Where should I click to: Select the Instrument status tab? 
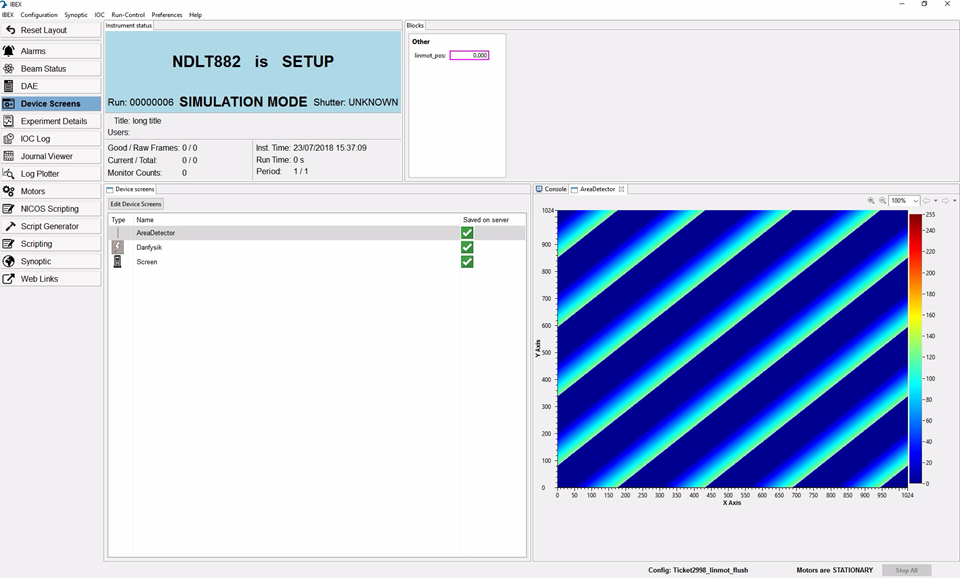point(129,26)
